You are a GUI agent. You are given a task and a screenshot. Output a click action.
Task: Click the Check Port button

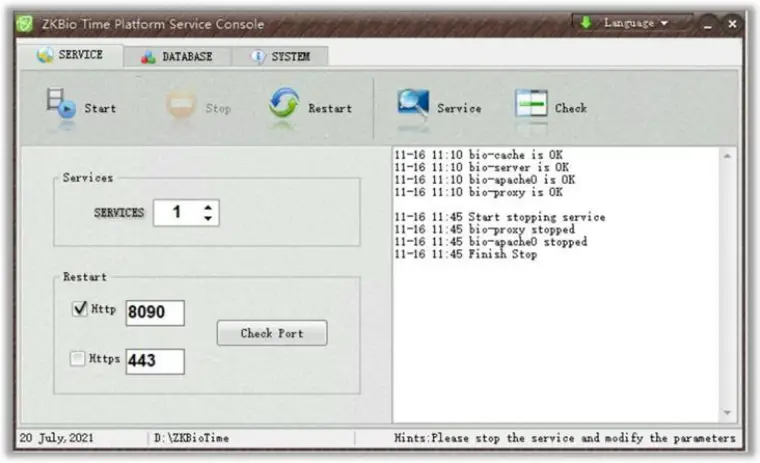tap(272, 333)
